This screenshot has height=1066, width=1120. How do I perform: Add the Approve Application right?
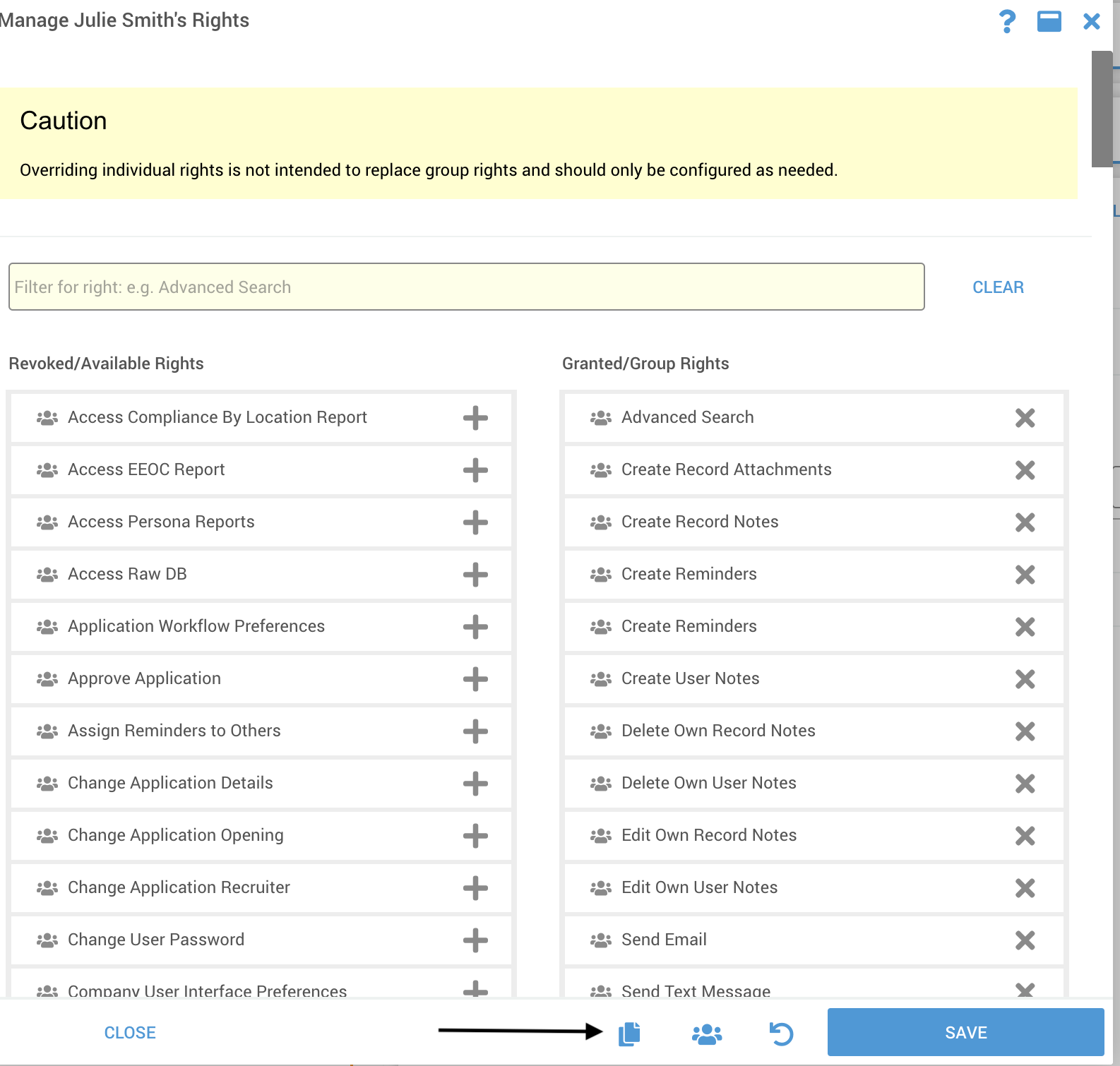point(475,679)
